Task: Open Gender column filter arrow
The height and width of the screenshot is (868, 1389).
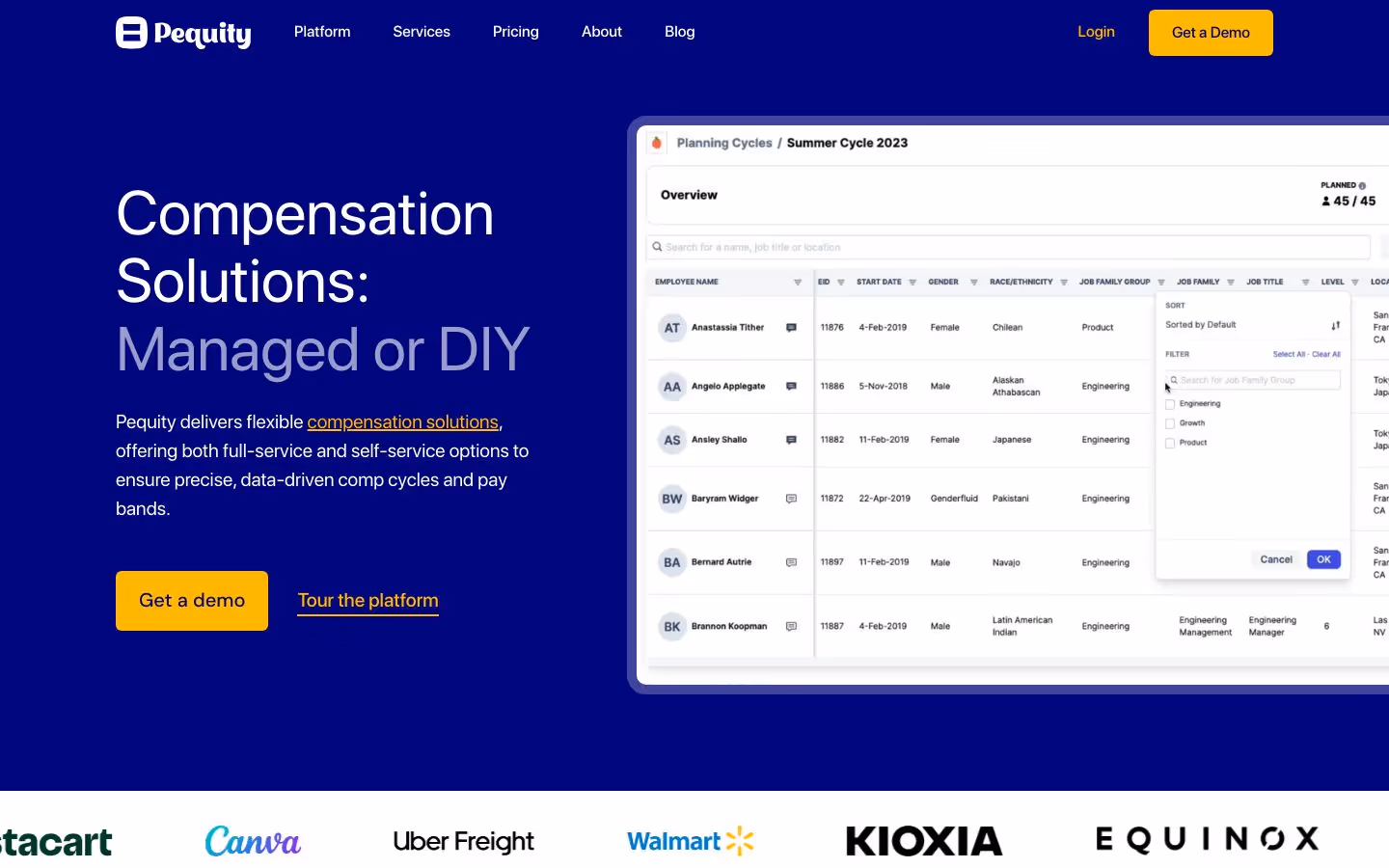Action: pos(974,283)
